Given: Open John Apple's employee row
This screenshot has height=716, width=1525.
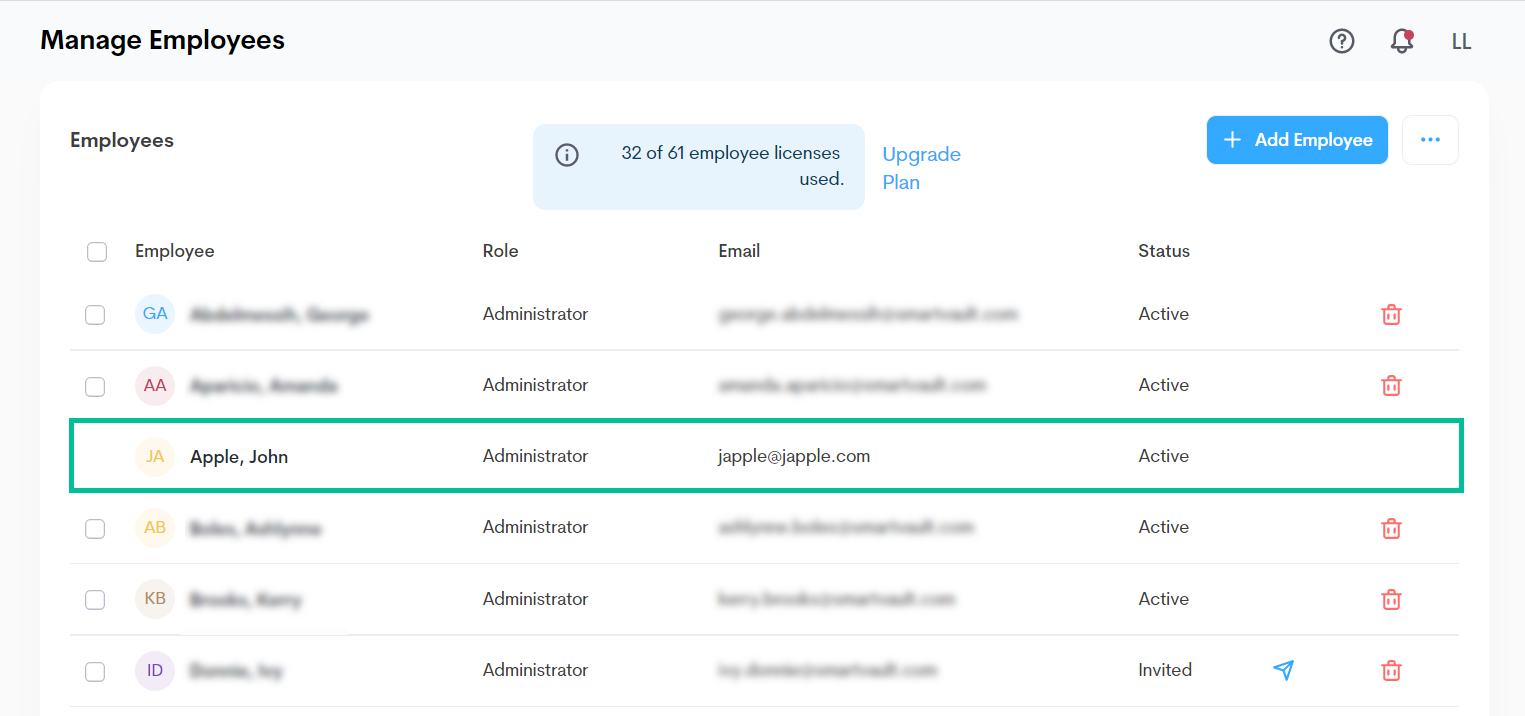Looking at the screenshot, I should coord(239,457).
